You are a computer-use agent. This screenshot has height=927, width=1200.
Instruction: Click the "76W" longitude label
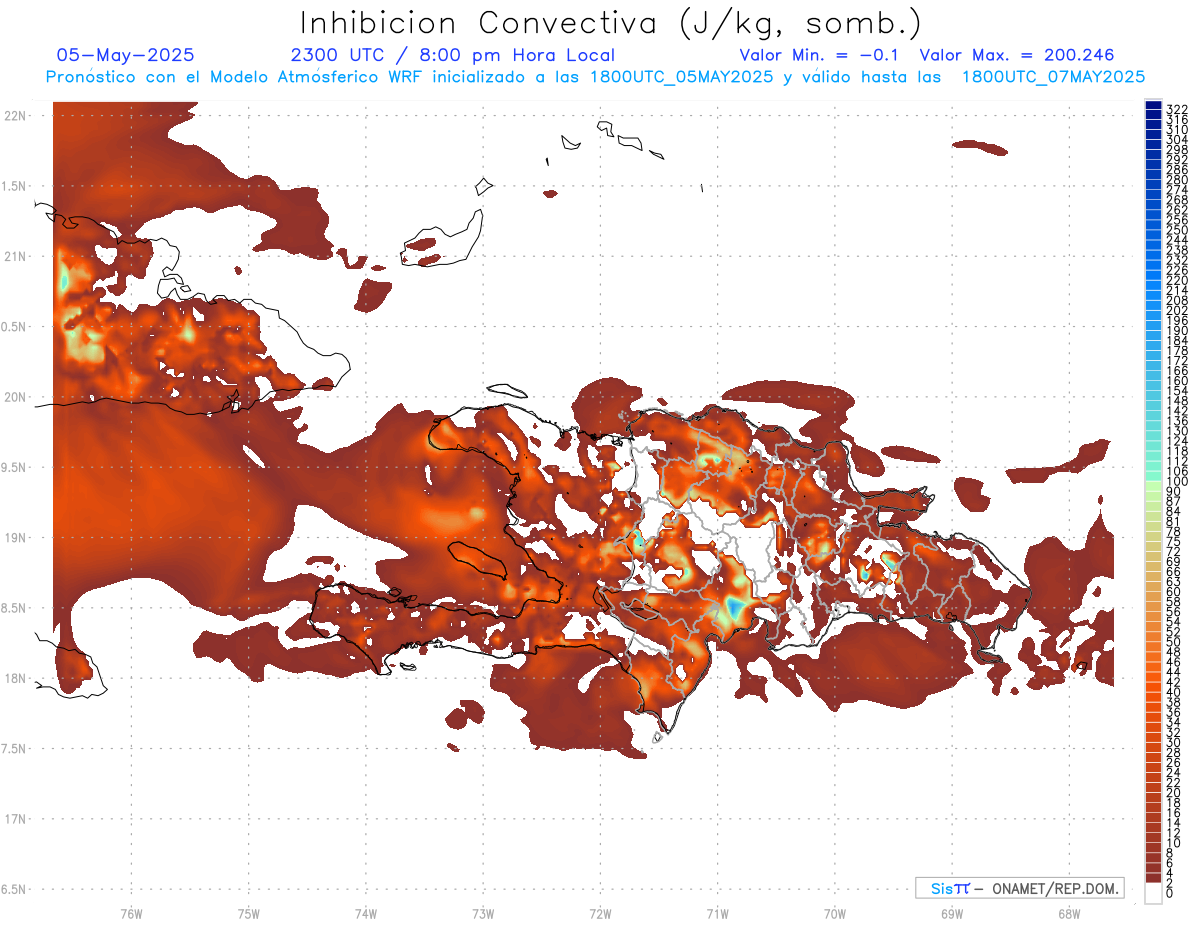(131, 913)
